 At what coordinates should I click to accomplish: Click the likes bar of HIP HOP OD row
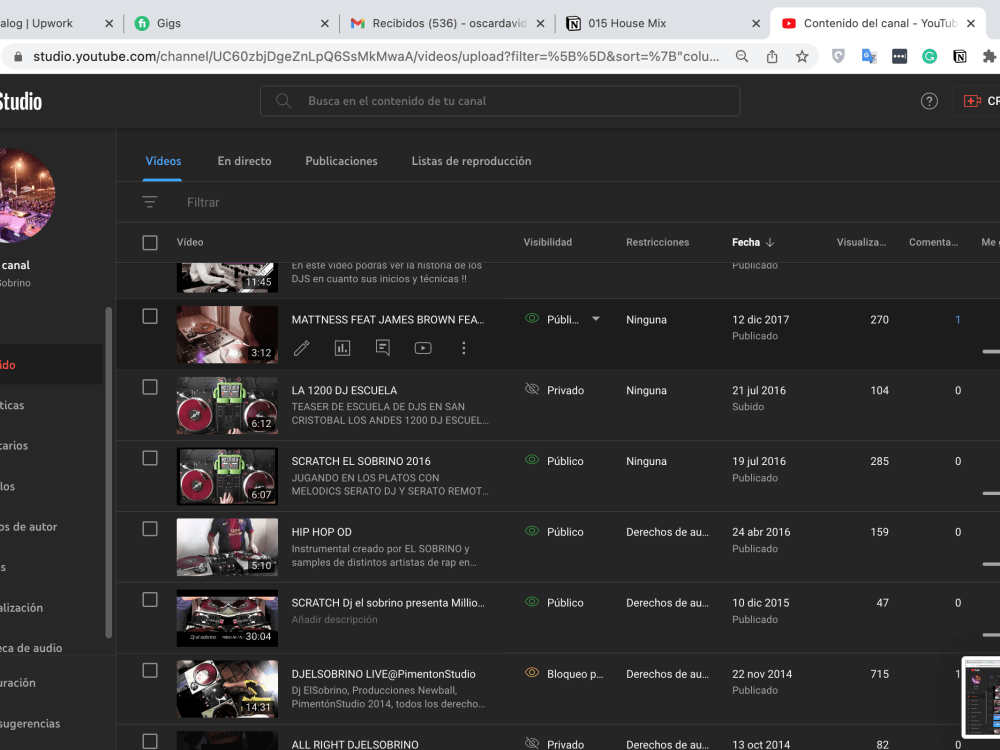(x=991, y=564)
